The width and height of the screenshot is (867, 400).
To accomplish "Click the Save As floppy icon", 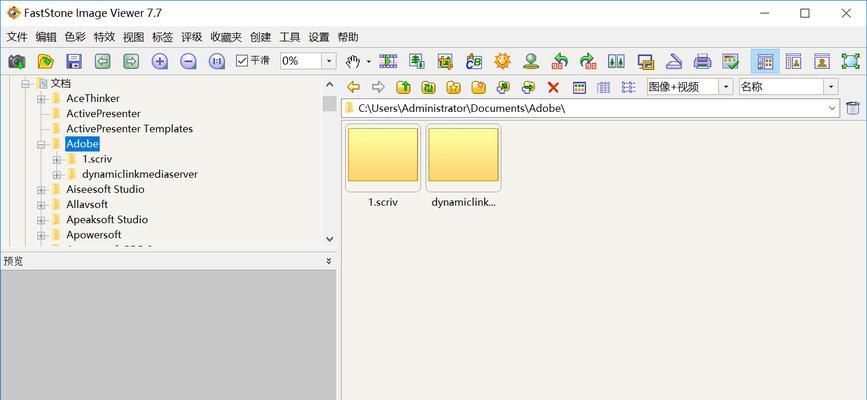I will 74,61.
